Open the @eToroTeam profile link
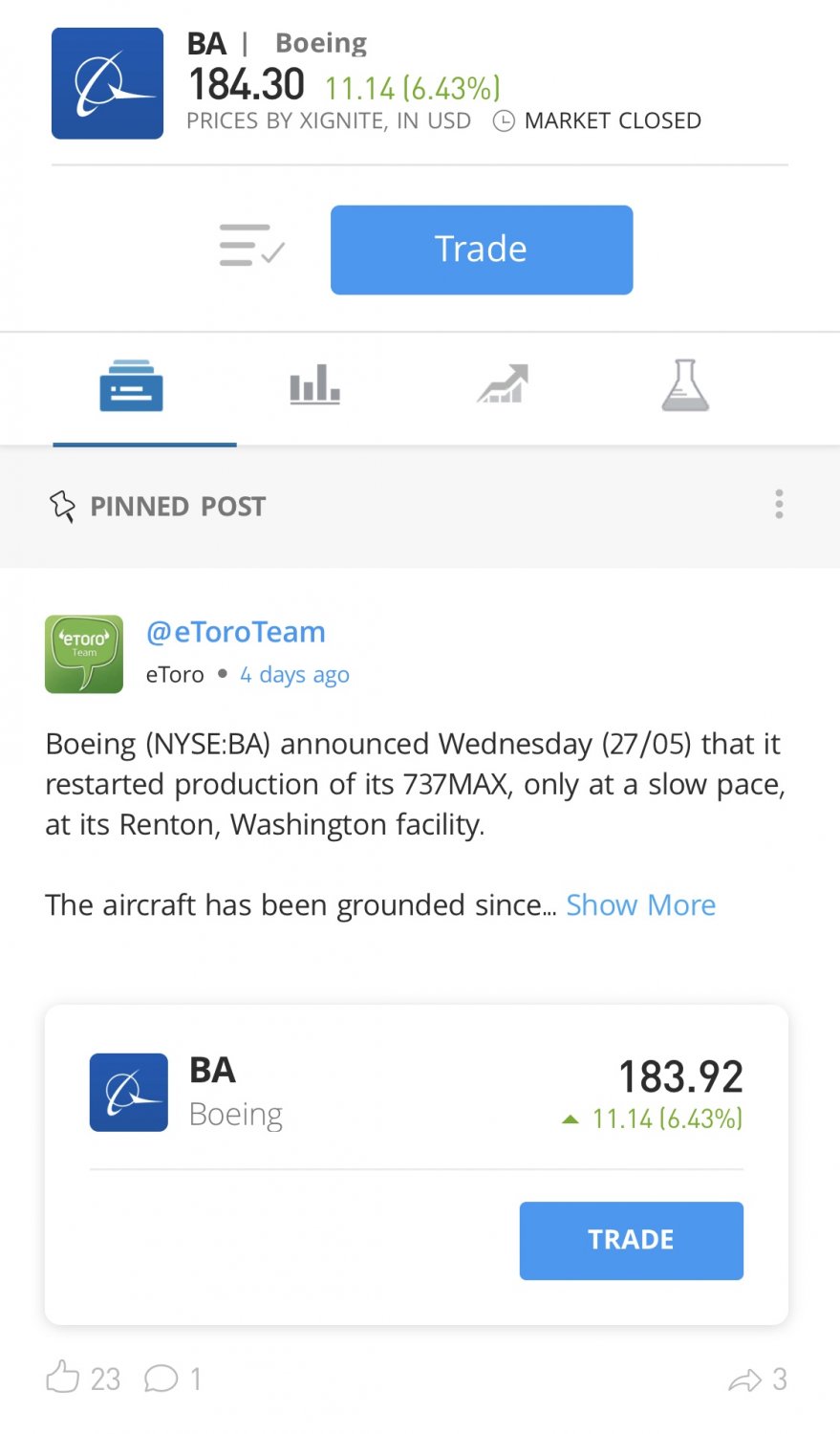The width and height of the screenshot is (840, 1434). coord(236,632)
